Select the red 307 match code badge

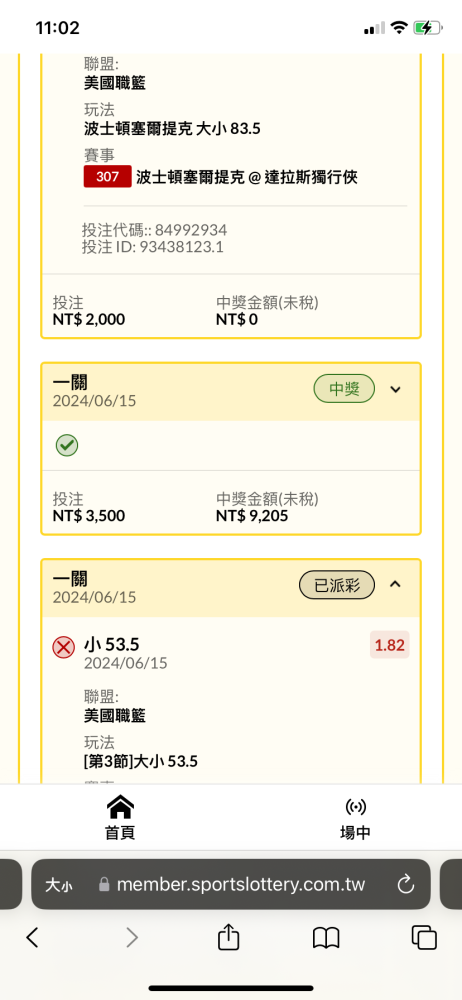pyautogui.click(x=107, y=177)
